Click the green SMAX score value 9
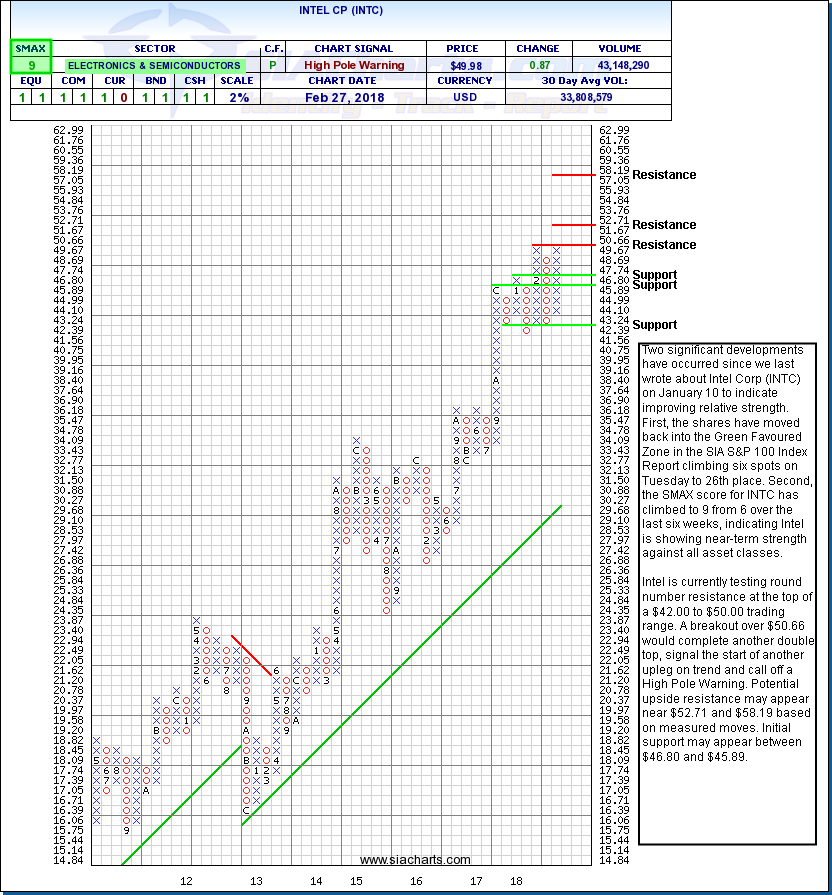The height and width of the screenshot is (895, 832). [x=30, y=65]
